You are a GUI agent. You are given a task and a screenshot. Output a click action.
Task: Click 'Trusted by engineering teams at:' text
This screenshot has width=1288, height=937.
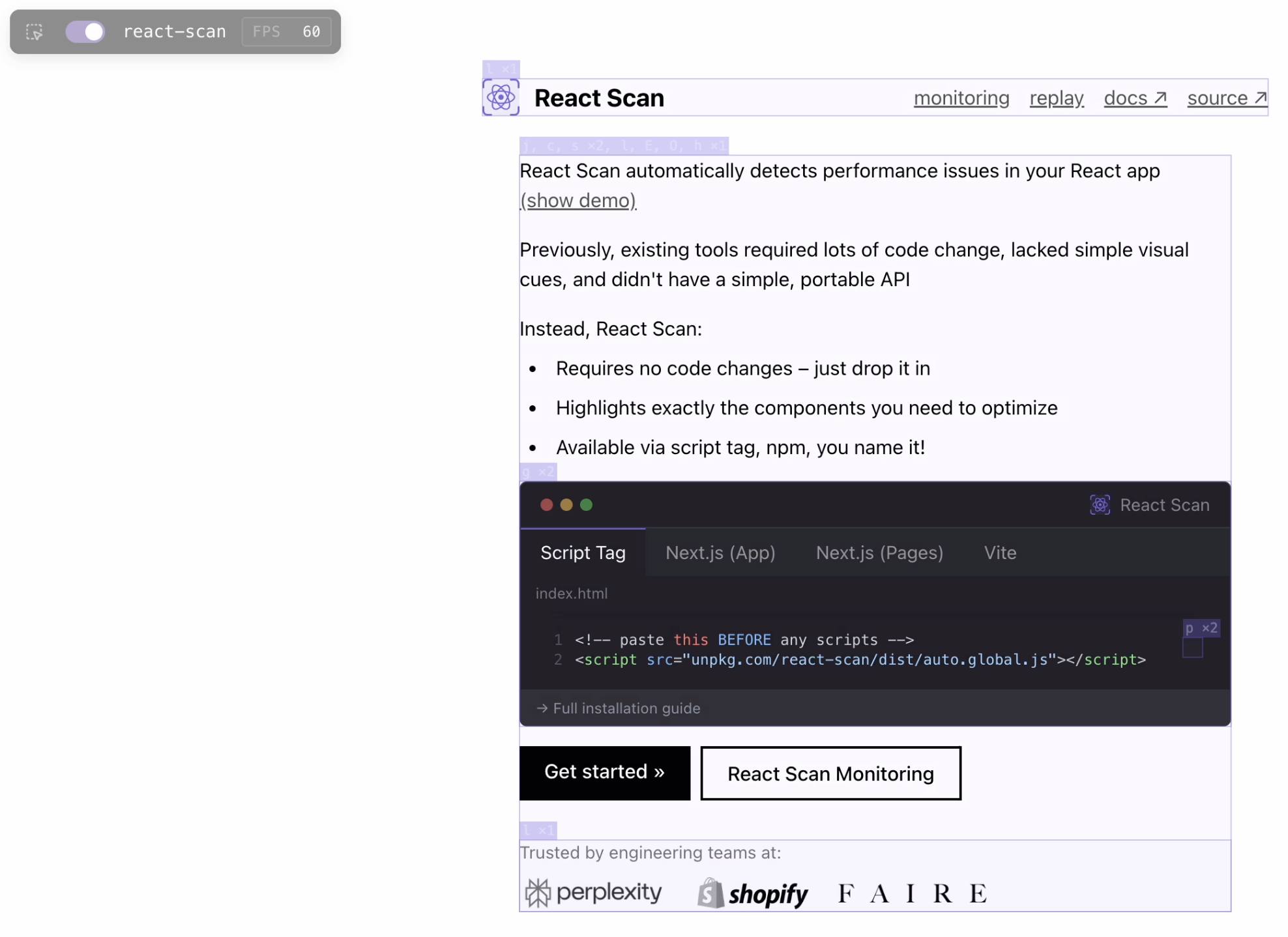(x=650, y=852)
